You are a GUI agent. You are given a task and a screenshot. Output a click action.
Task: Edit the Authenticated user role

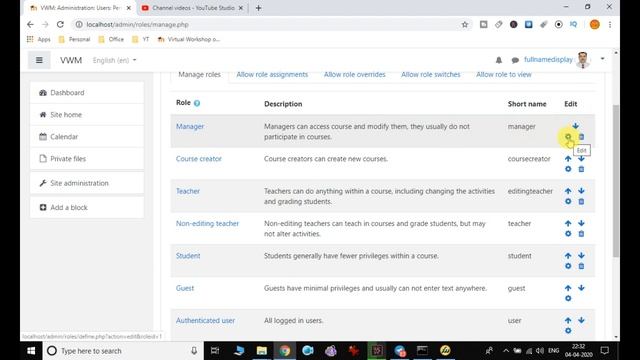tap(568, 331)
